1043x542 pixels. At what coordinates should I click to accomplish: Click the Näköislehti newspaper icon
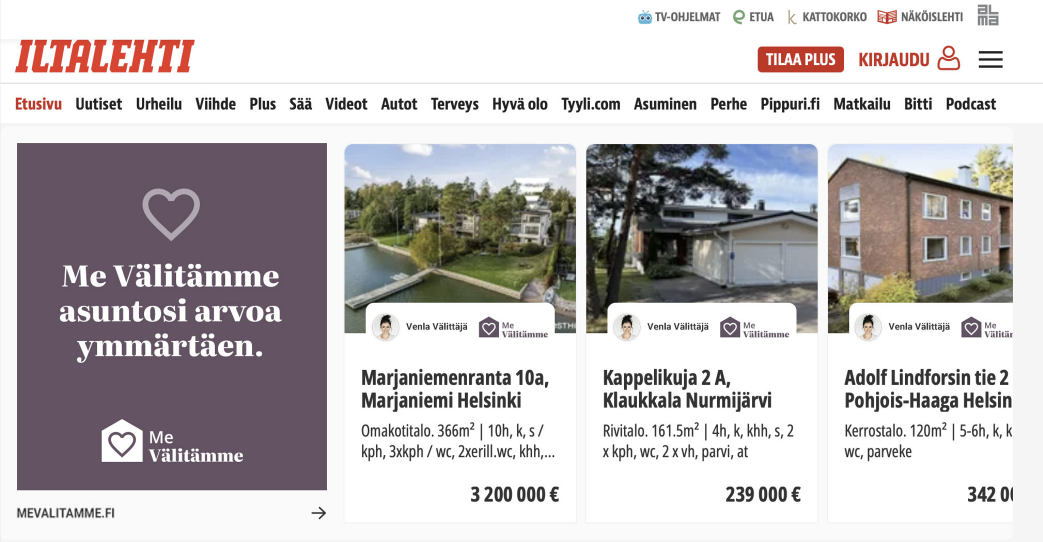point(887,17)
